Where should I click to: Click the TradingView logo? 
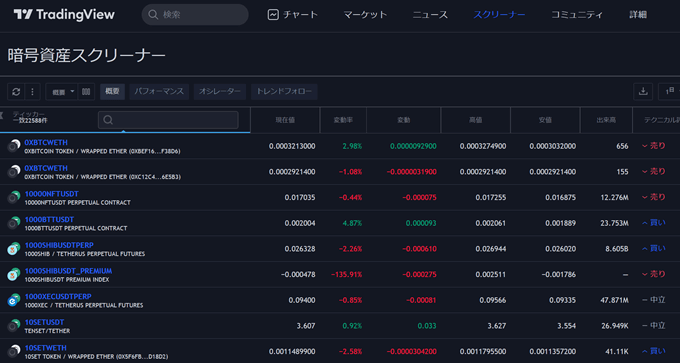click(x=64, y=15)
